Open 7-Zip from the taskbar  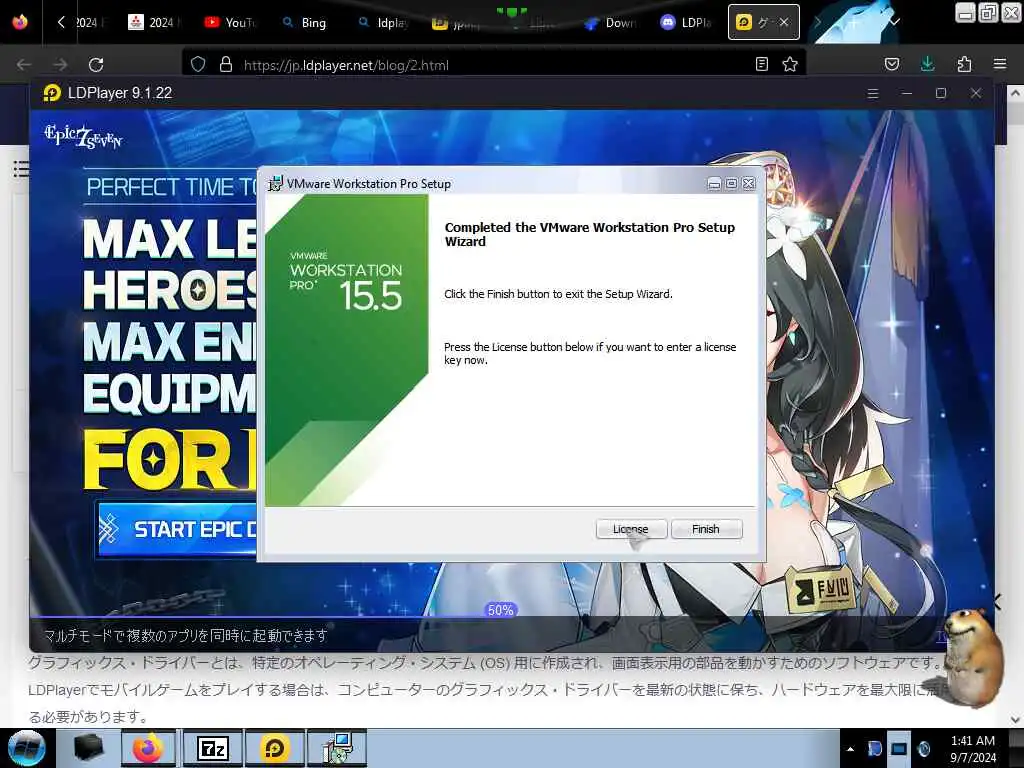click(x=212, y=748)
